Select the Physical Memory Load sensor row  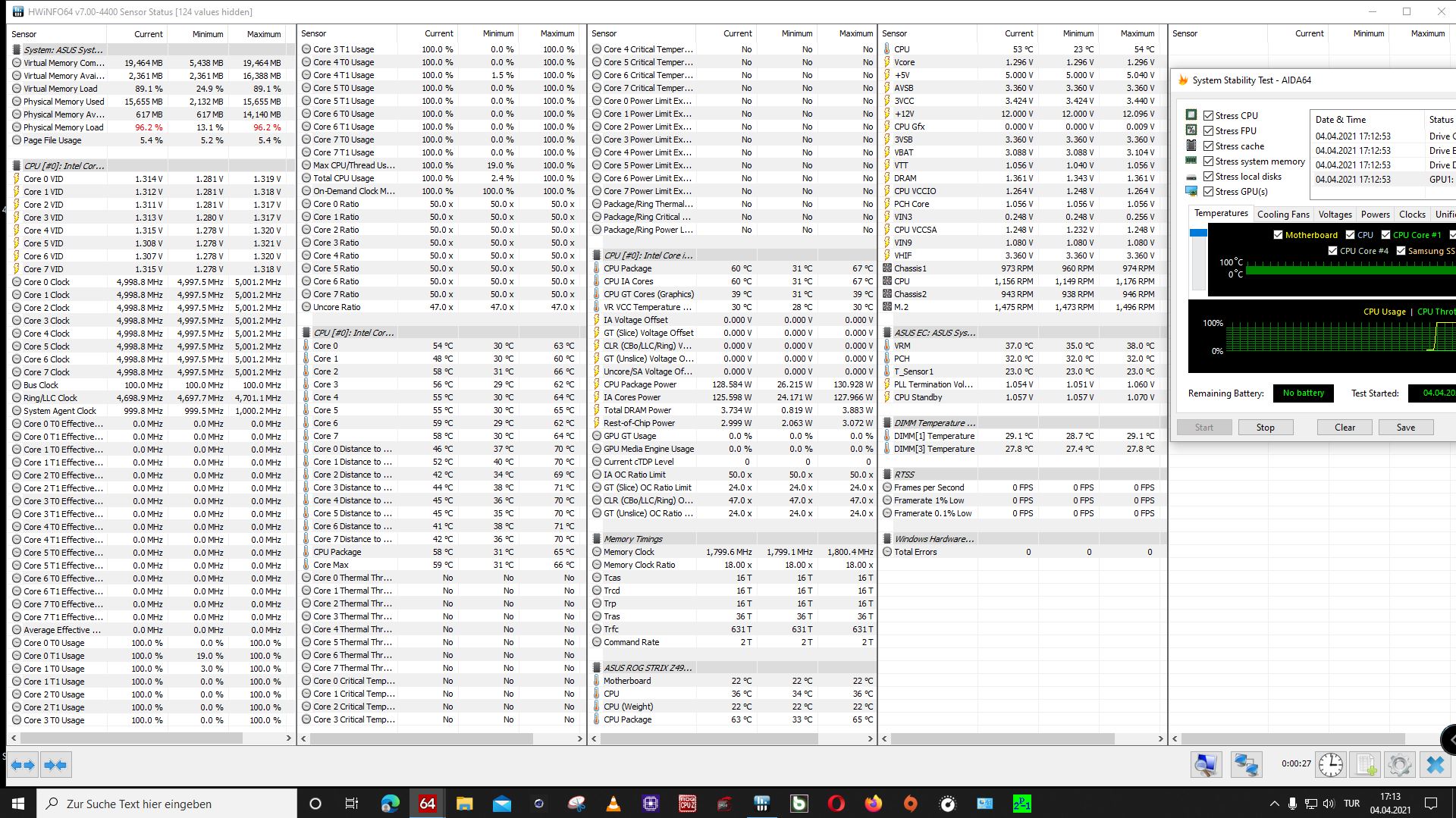[x=150, y=127]
